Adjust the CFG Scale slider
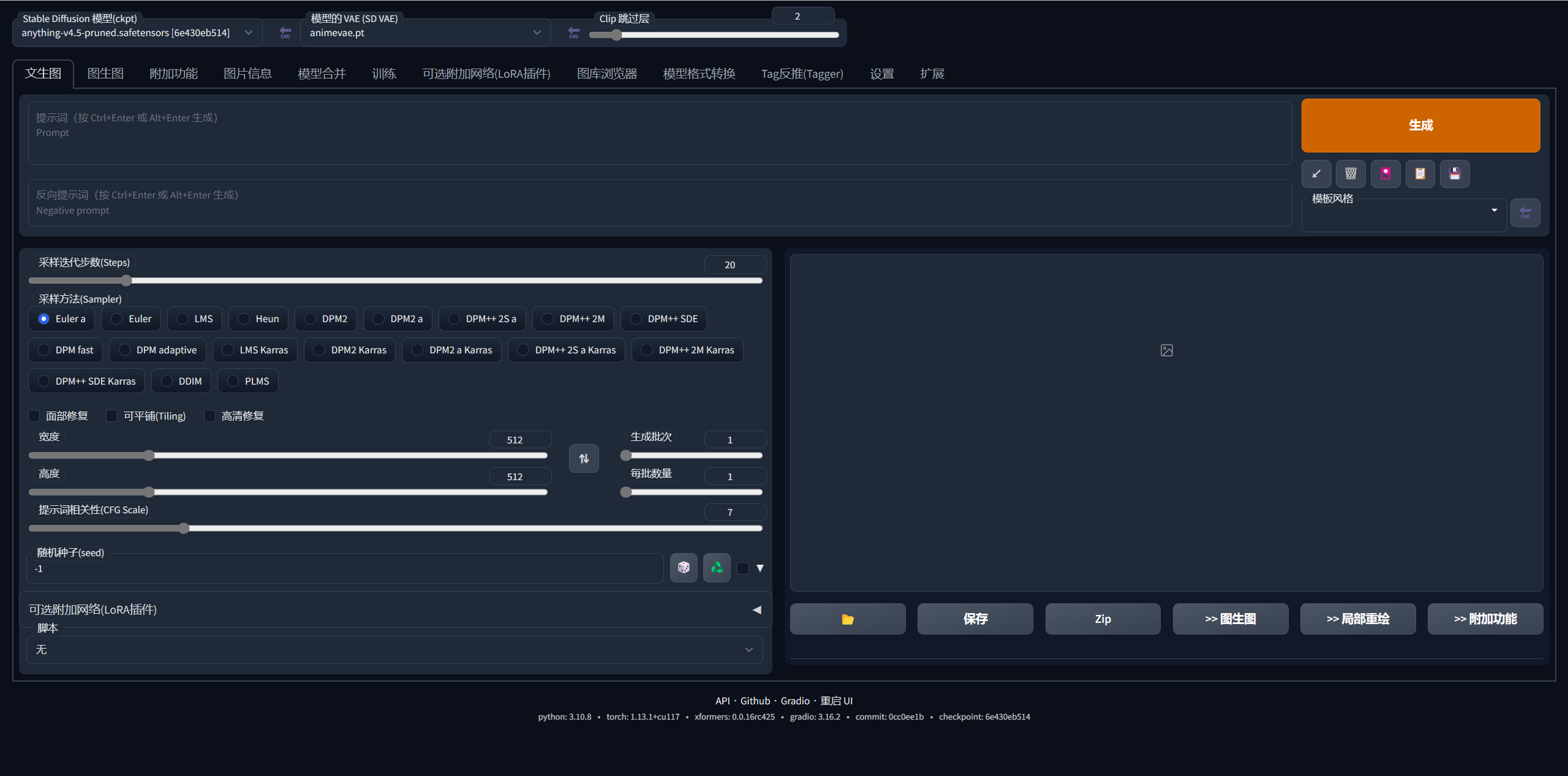 click(396, 529)
